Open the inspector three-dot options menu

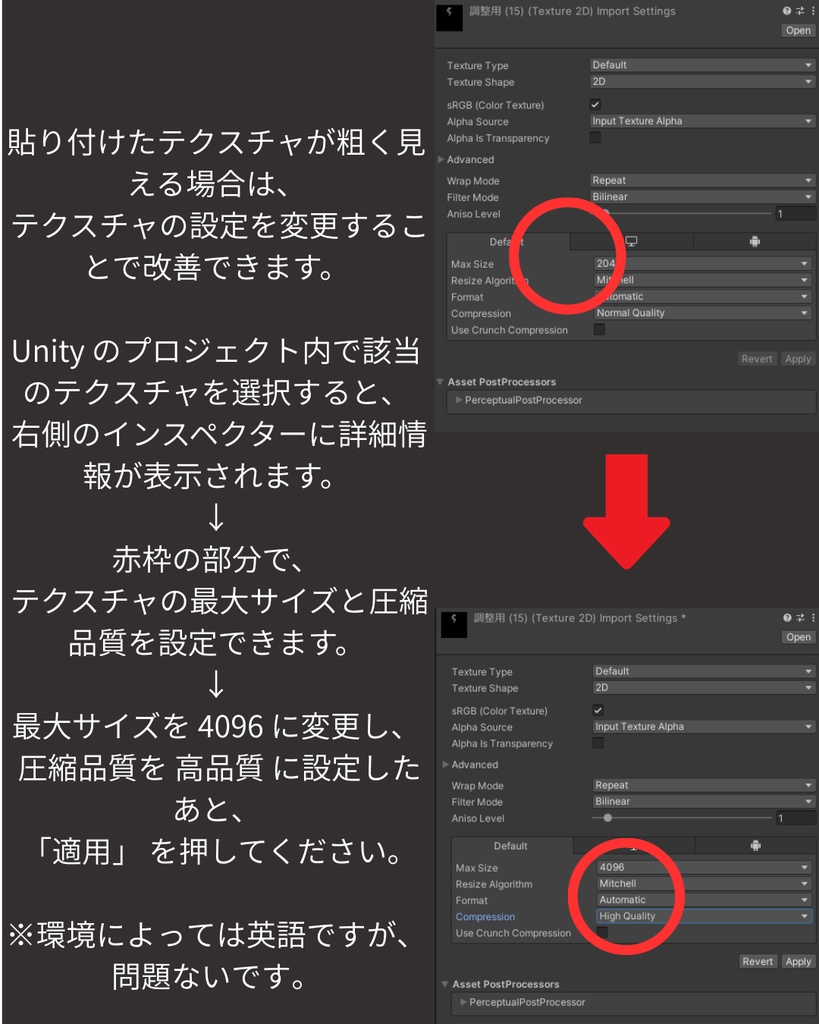coord(812,11)
